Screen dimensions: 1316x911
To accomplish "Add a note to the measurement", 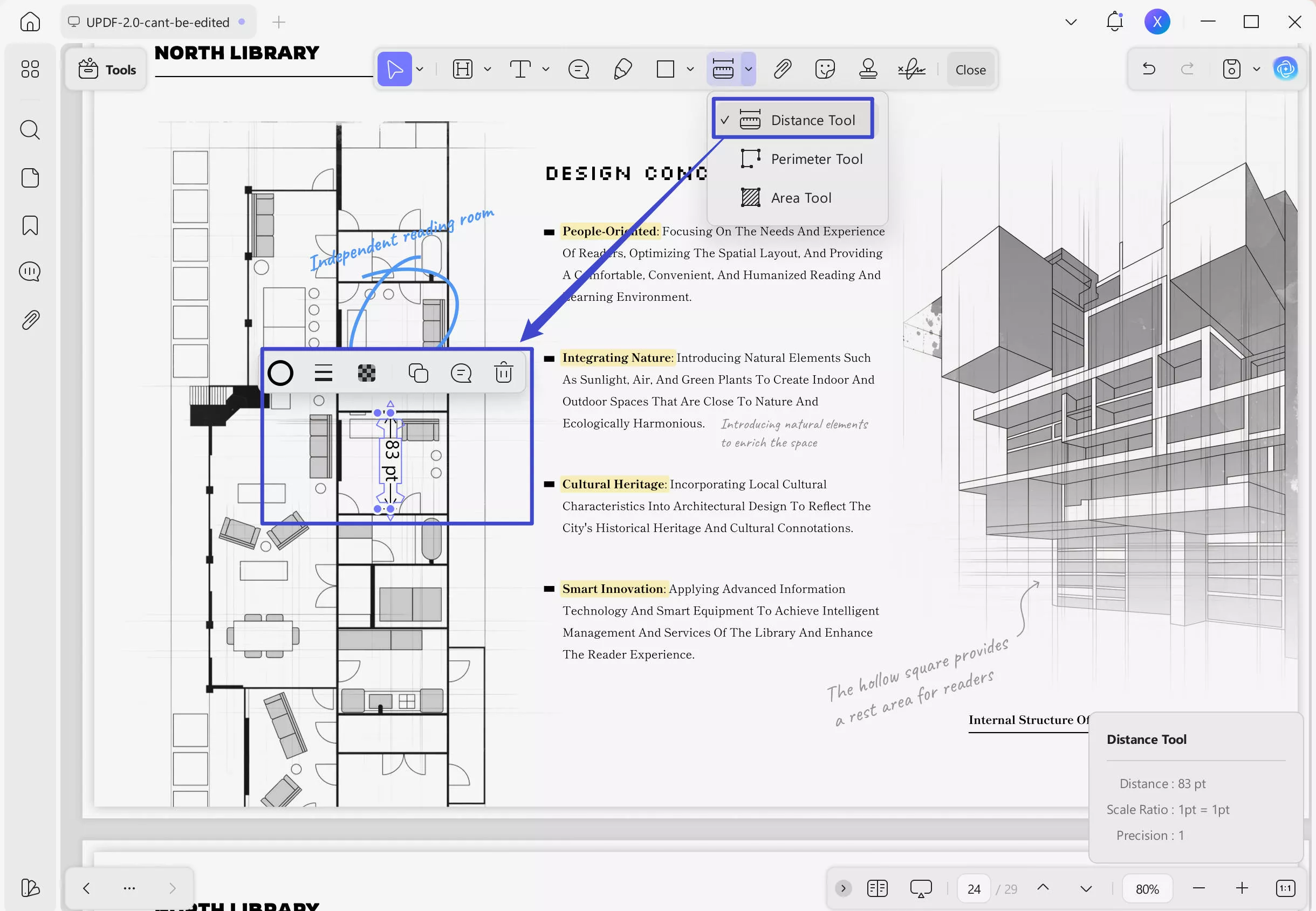I will 461,374.
